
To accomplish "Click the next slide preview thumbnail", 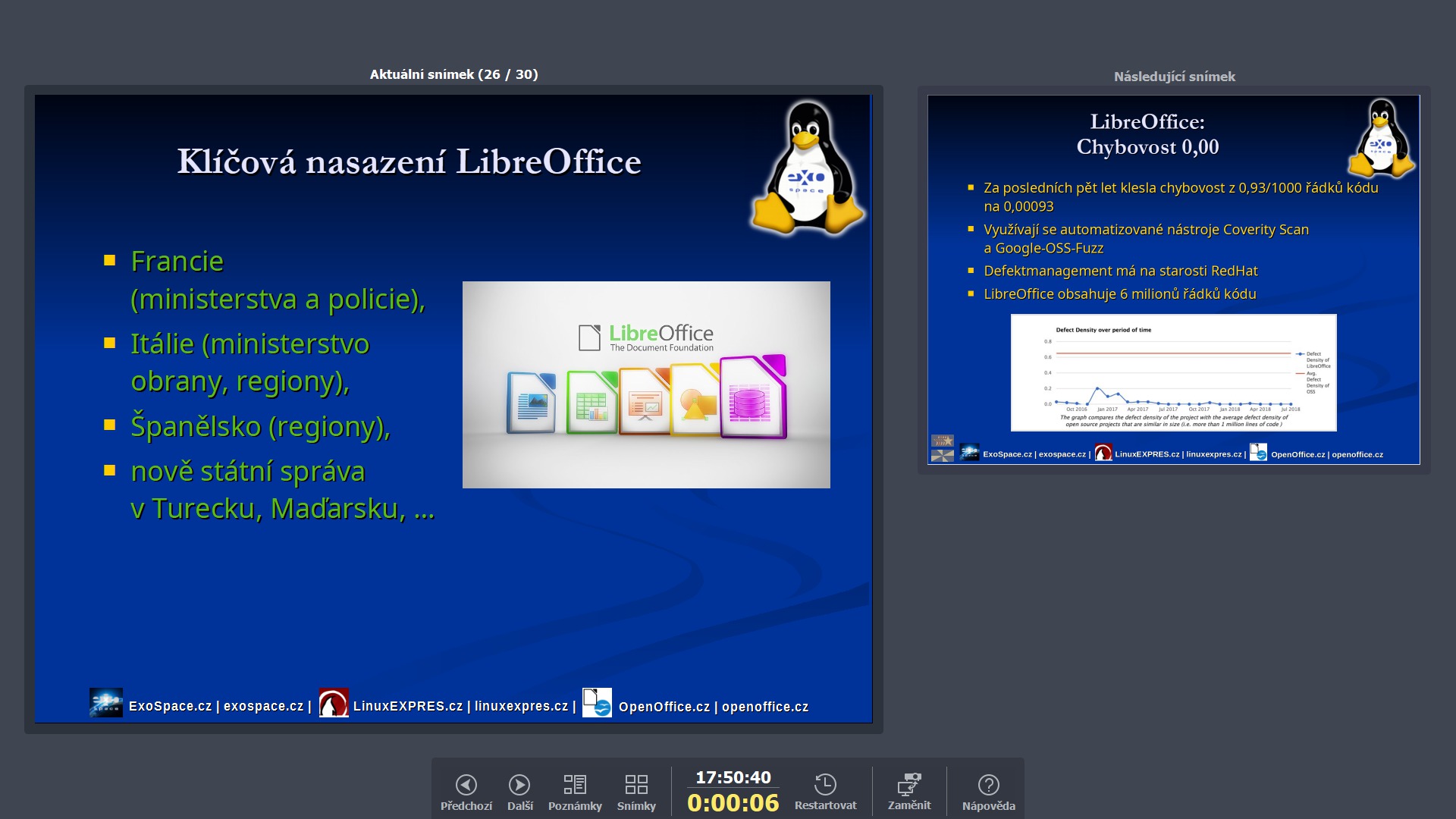I will (x=1173, y=279).
